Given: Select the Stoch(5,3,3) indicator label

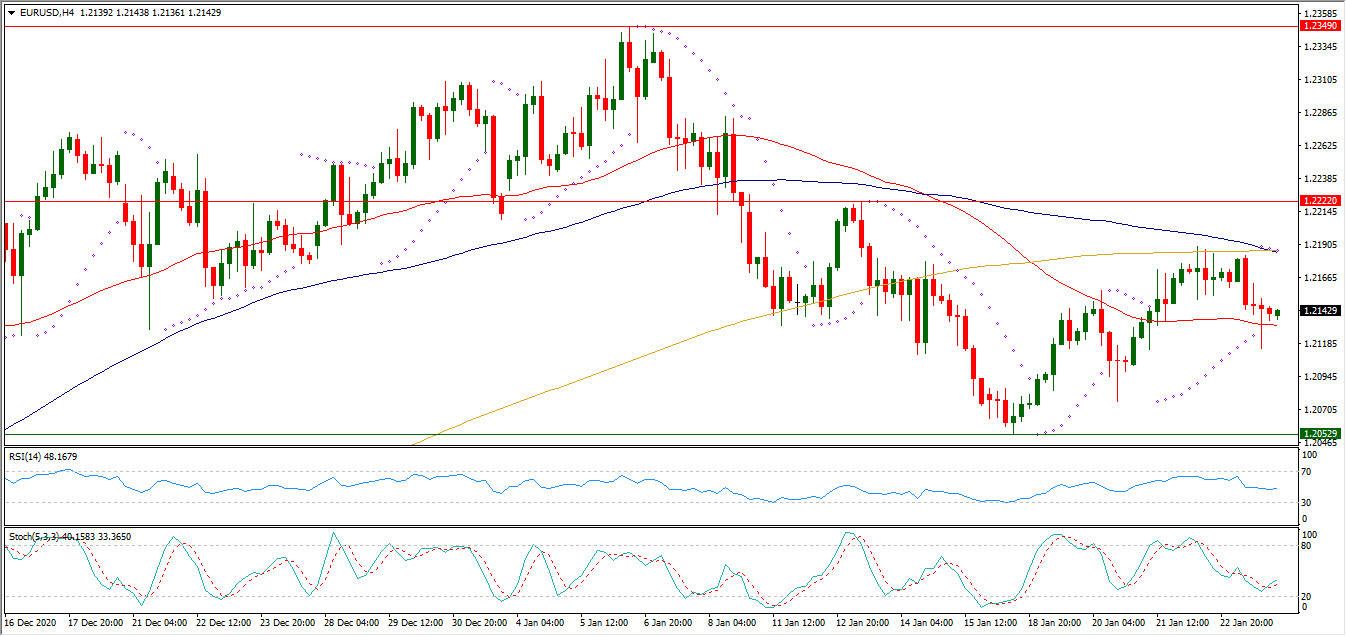Looking at the screenshot, I should (35, 537).
